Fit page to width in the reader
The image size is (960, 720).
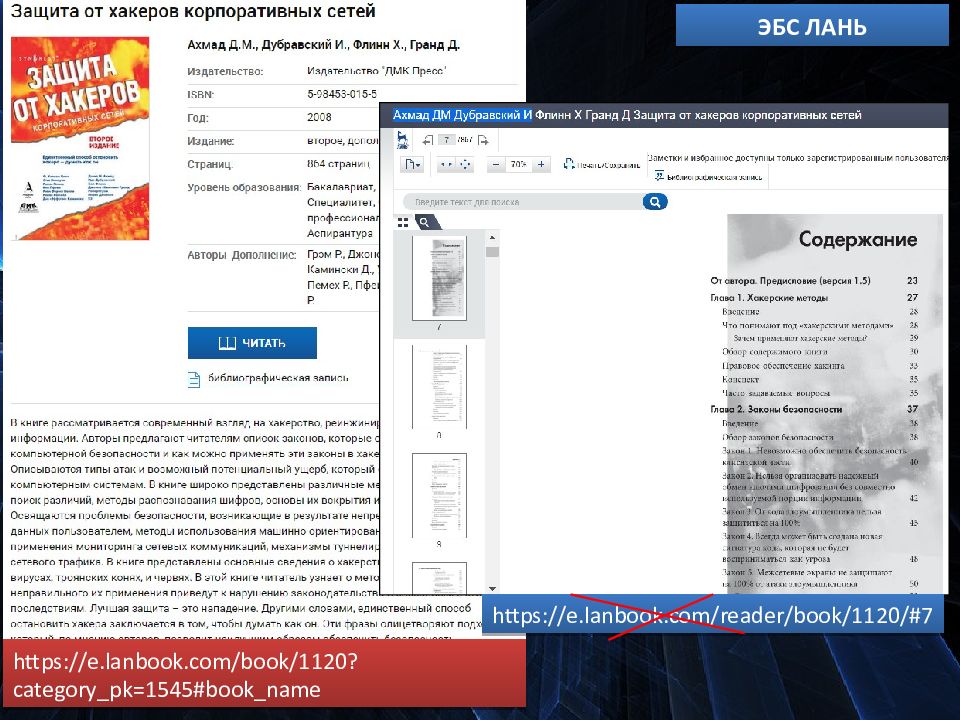tap(446, 164)
